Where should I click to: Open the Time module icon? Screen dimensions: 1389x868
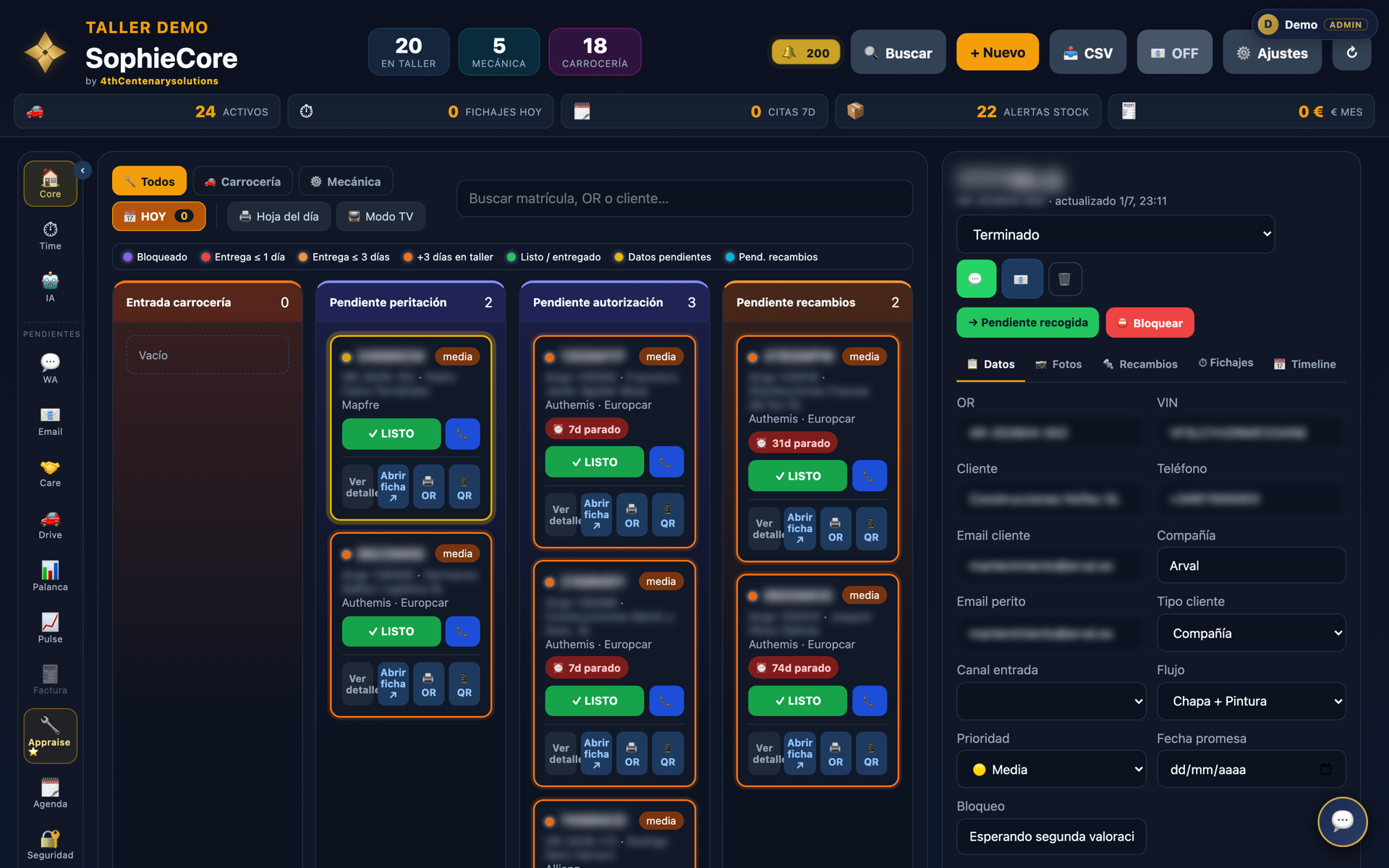click(x=50, y=236)
